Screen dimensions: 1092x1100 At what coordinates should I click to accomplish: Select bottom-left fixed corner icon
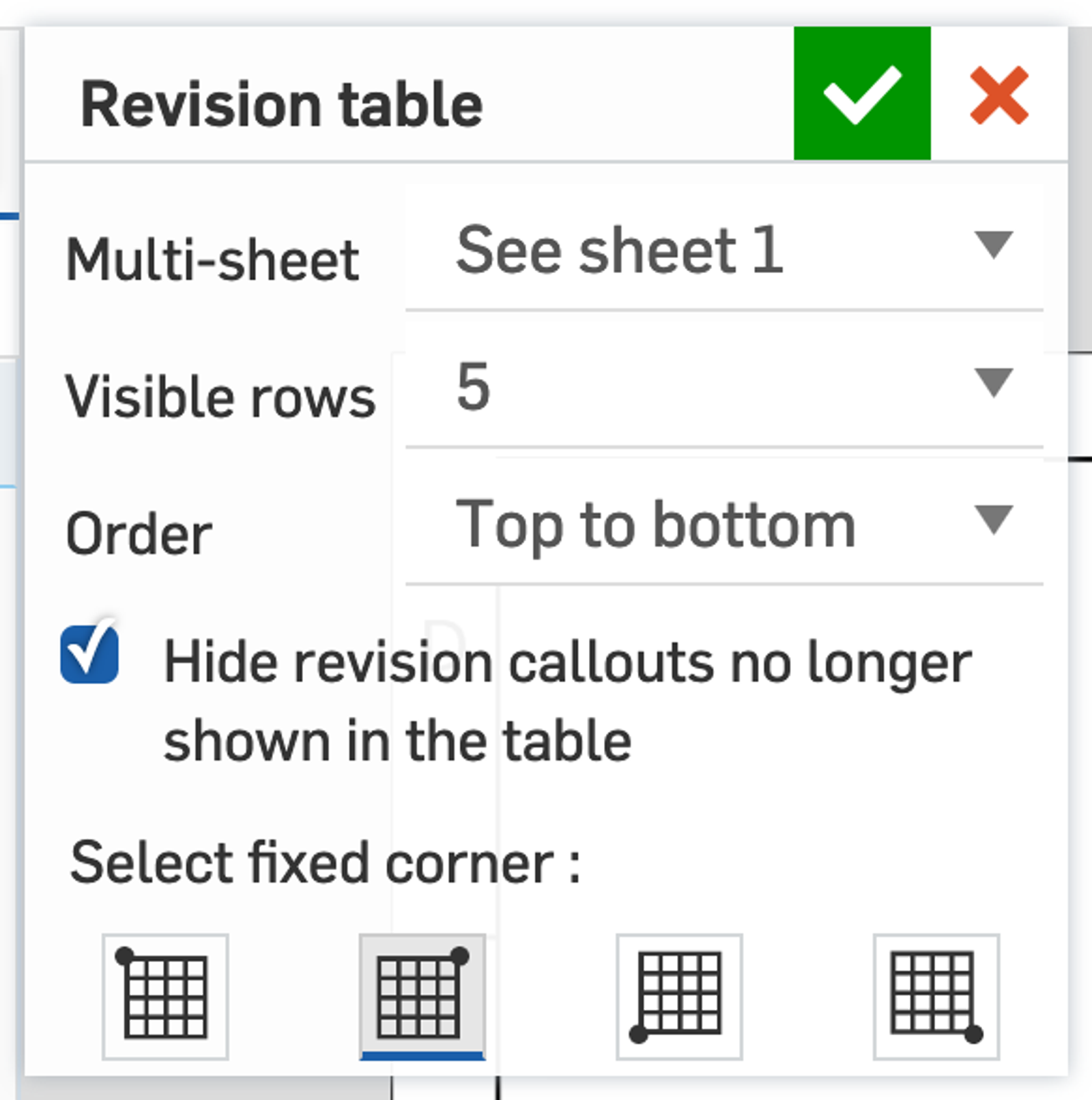679,996
